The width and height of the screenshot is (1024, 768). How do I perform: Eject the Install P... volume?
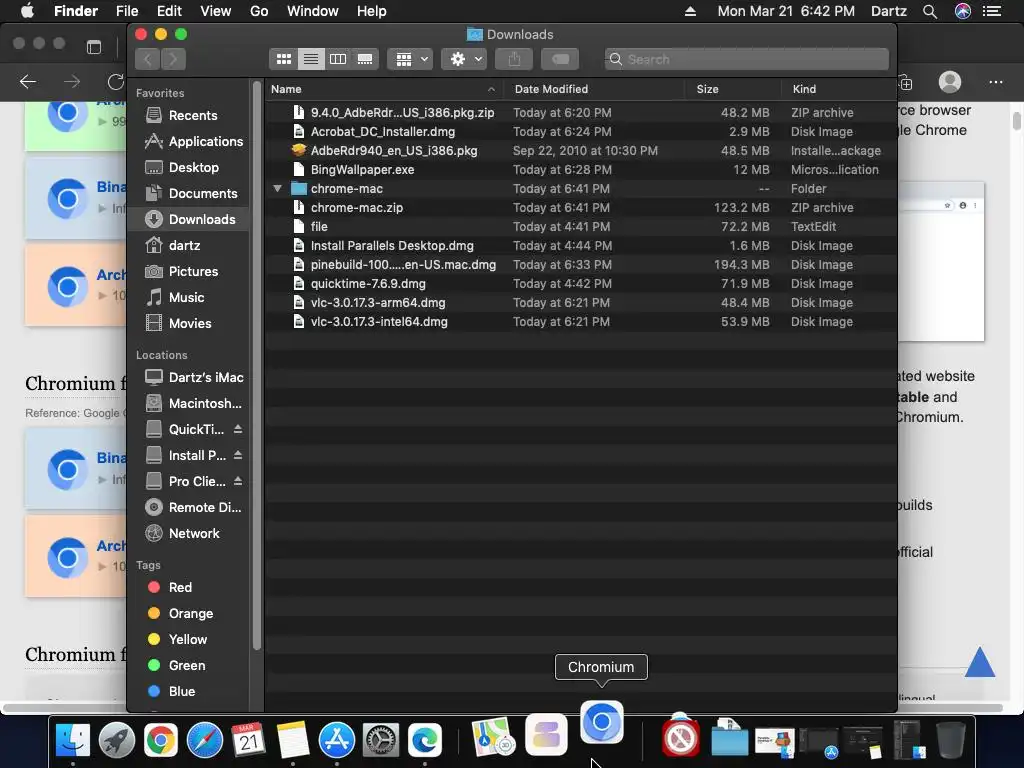[x=238, y=455]
